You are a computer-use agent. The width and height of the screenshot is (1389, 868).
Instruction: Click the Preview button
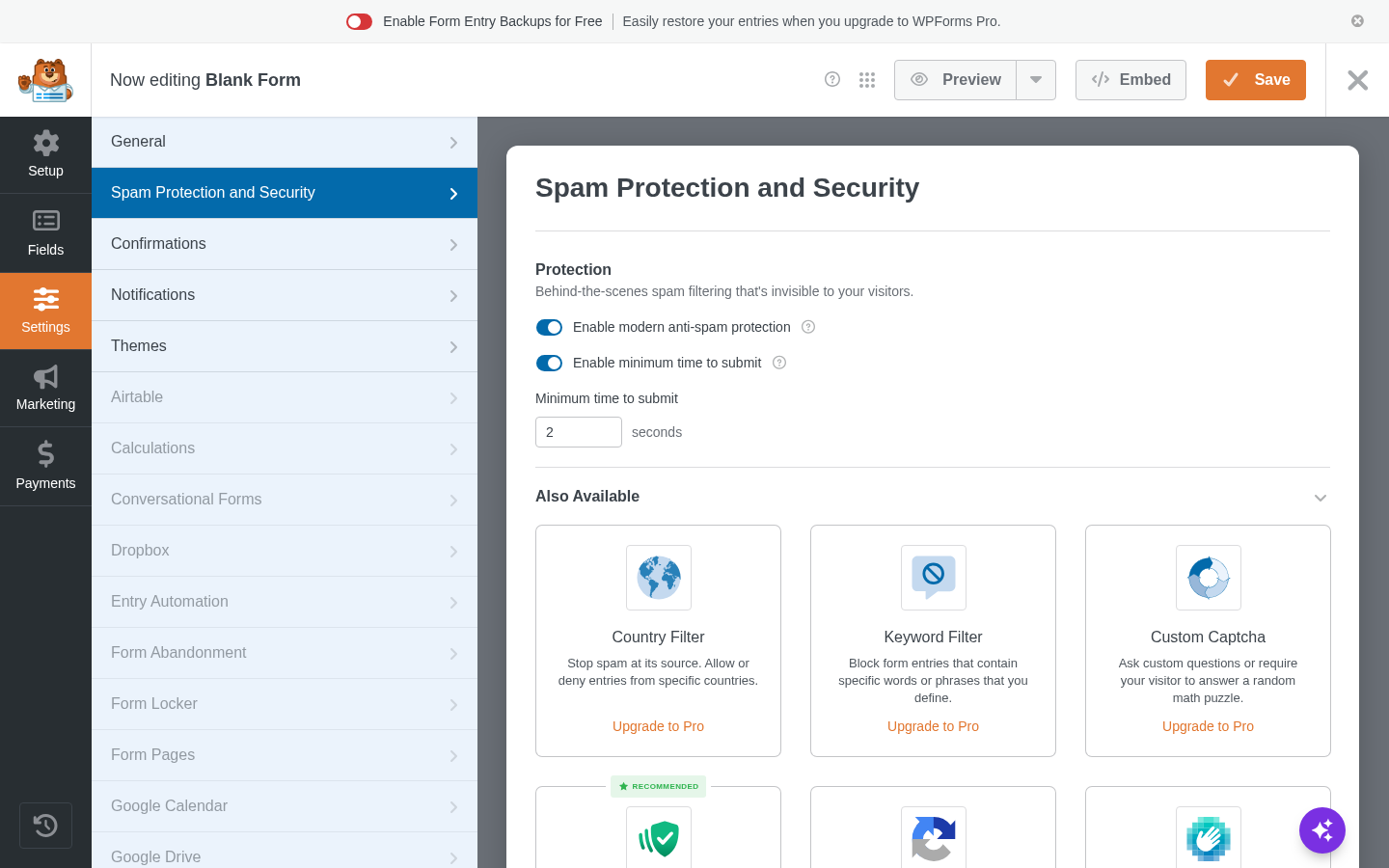pyautogui.click(x=955, y=80)
